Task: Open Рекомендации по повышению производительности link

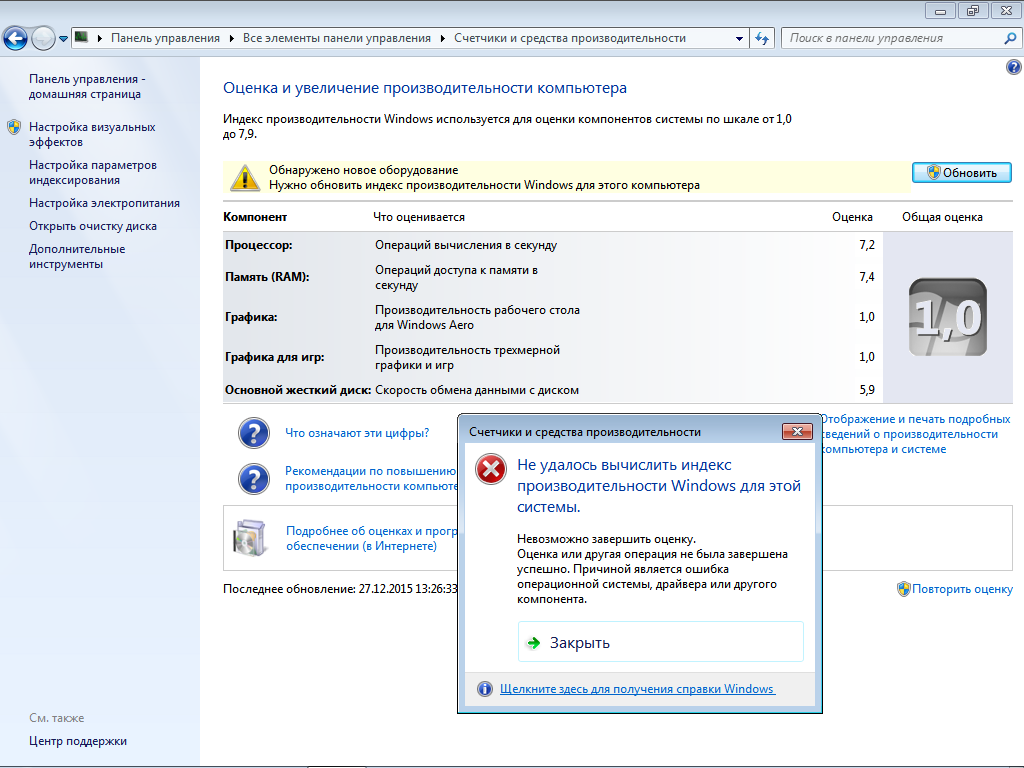Action: tap(371, 478)
